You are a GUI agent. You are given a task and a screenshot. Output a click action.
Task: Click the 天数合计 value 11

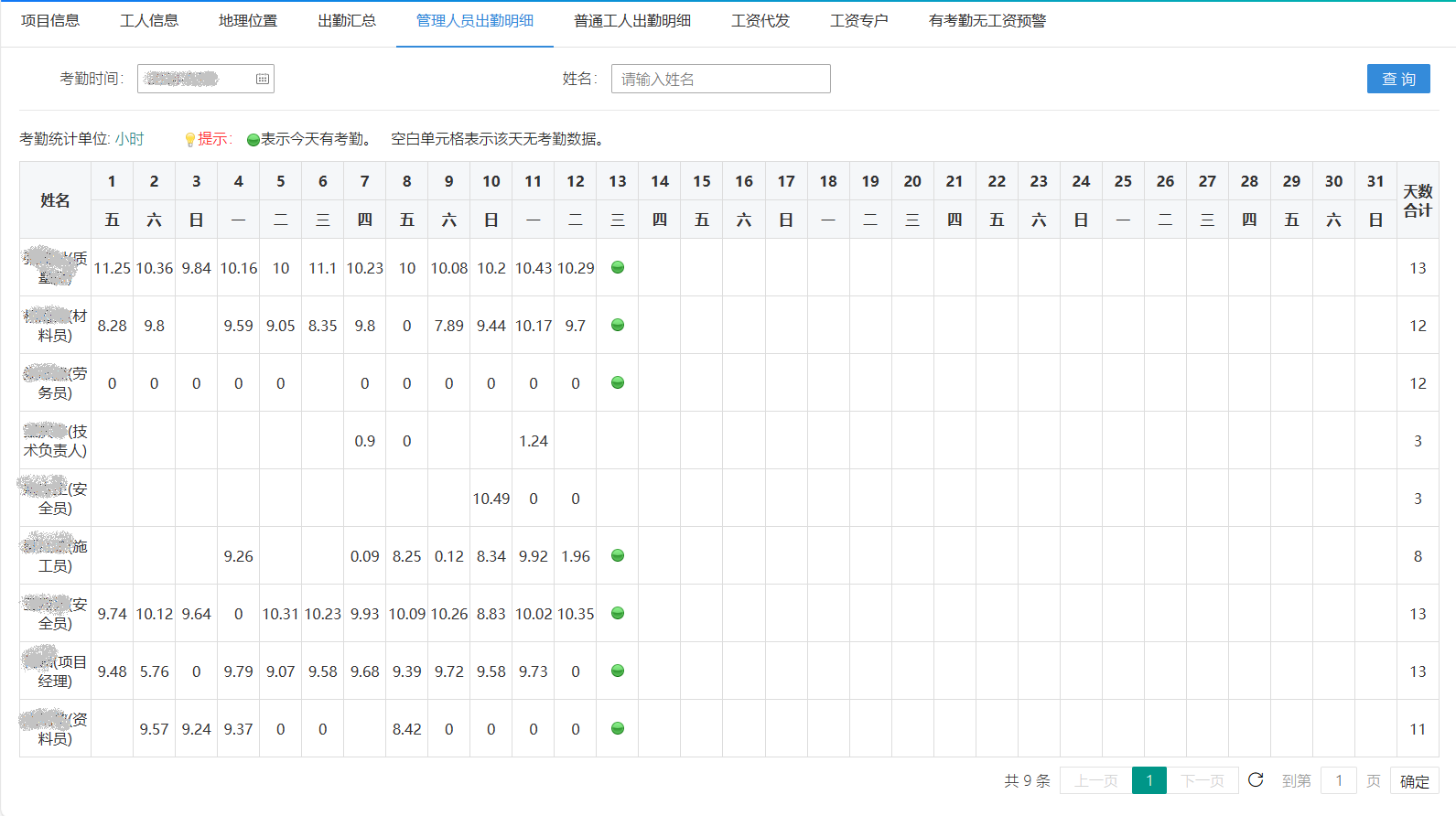[1418, 729]
